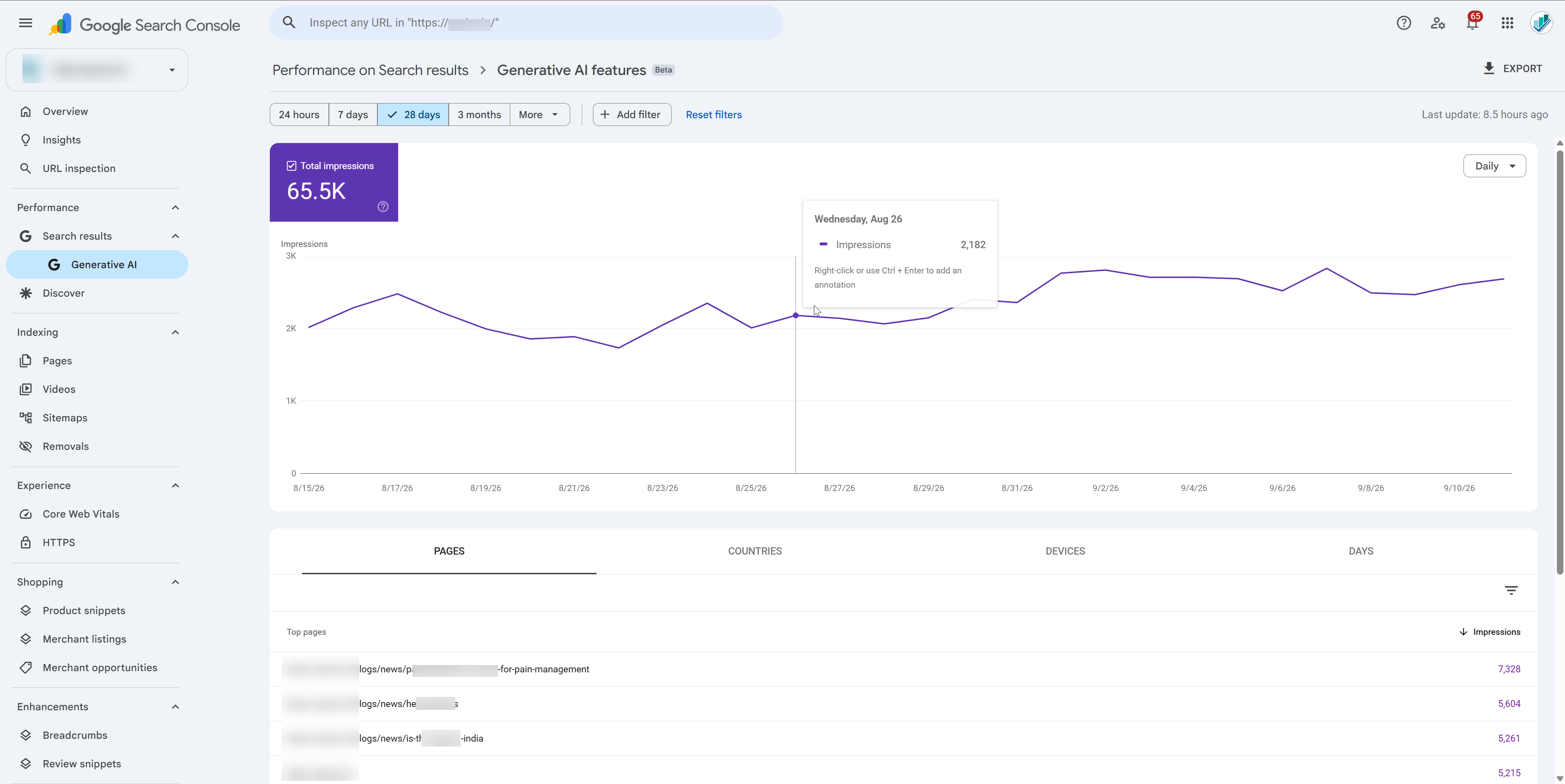1565x784 pixels.
Task: Select the 7 days date range
Action: pyautogui.click(x=353, y=115)
